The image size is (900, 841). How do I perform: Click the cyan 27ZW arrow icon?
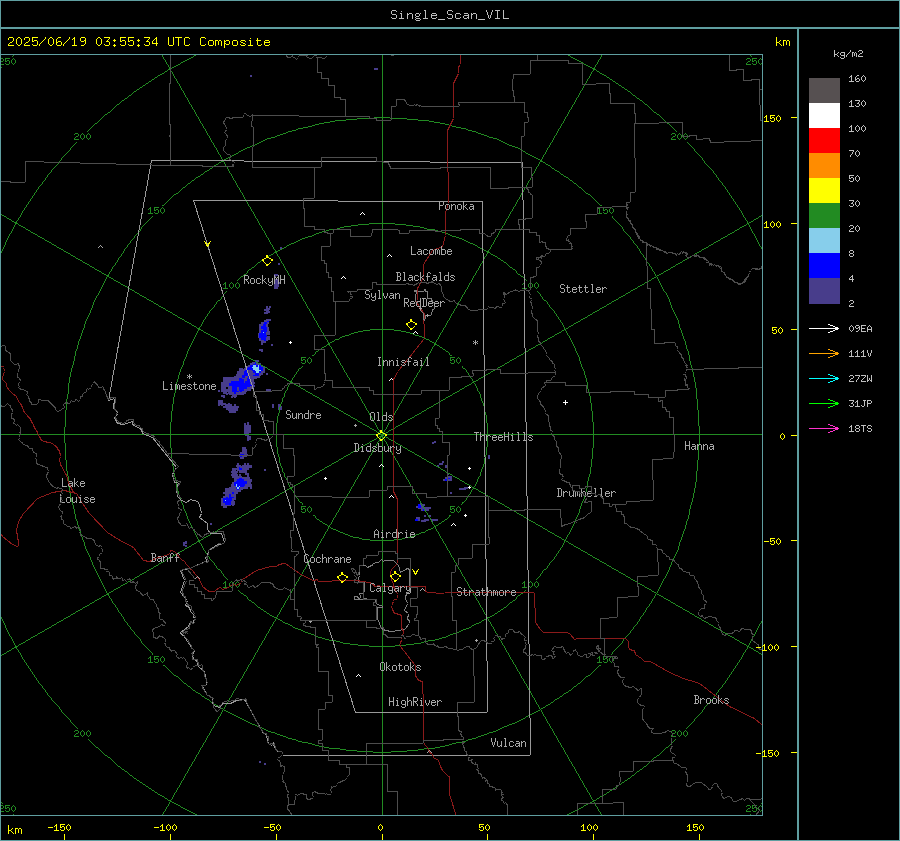pyautogui.click(x=824, y=378)
